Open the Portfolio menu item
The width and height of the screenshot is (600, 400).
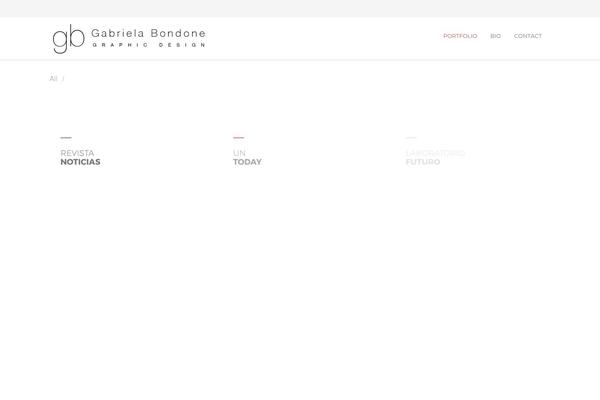460,36
